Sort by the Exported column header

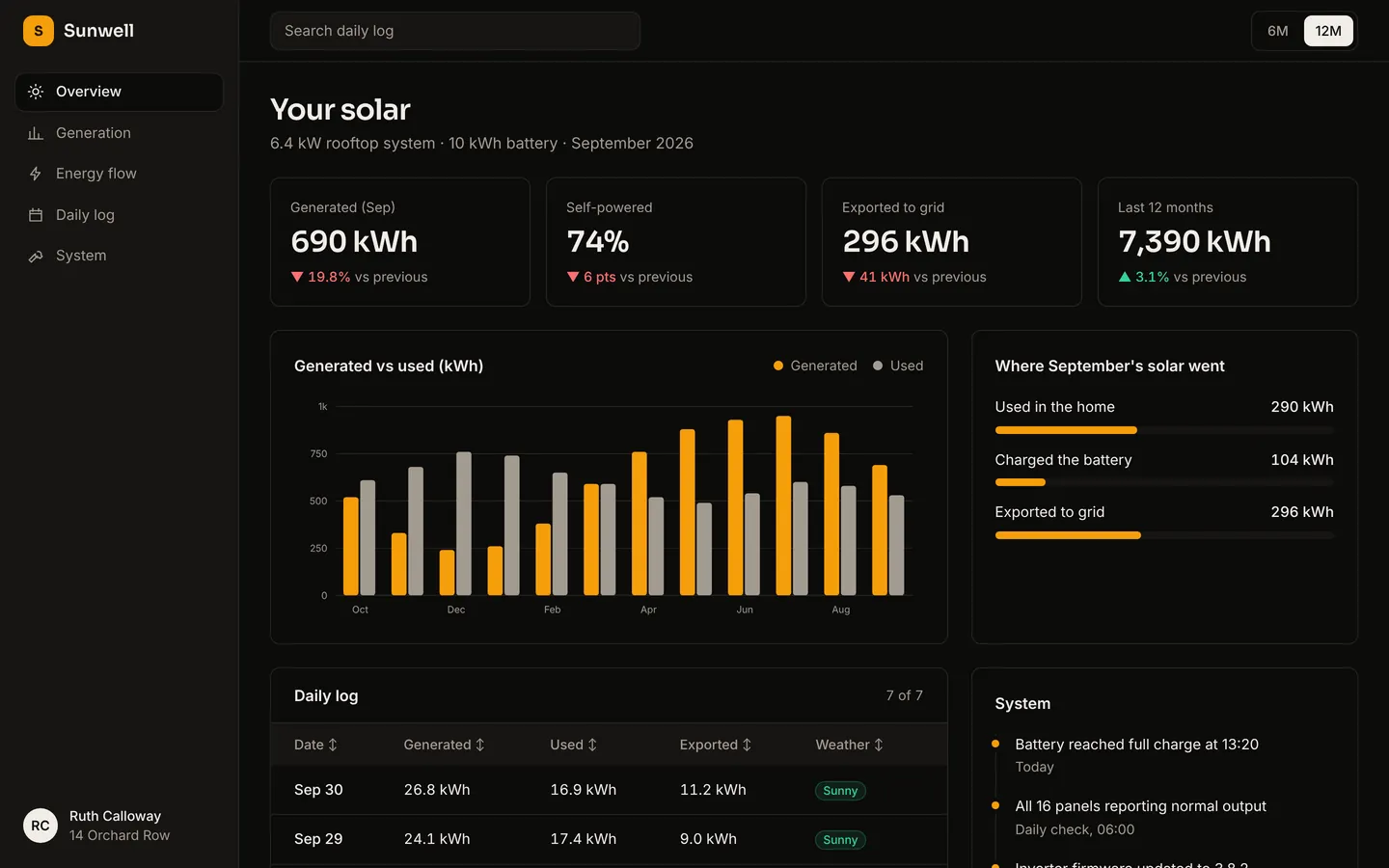(715, 745)
